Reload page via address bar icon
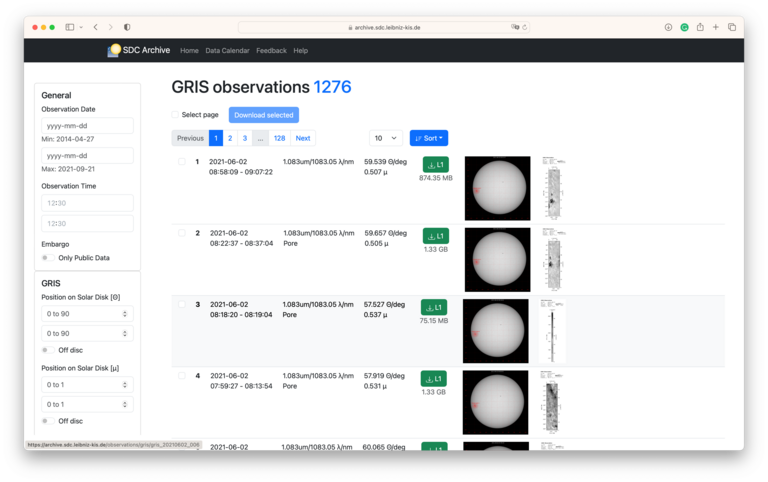 point(525,27)
